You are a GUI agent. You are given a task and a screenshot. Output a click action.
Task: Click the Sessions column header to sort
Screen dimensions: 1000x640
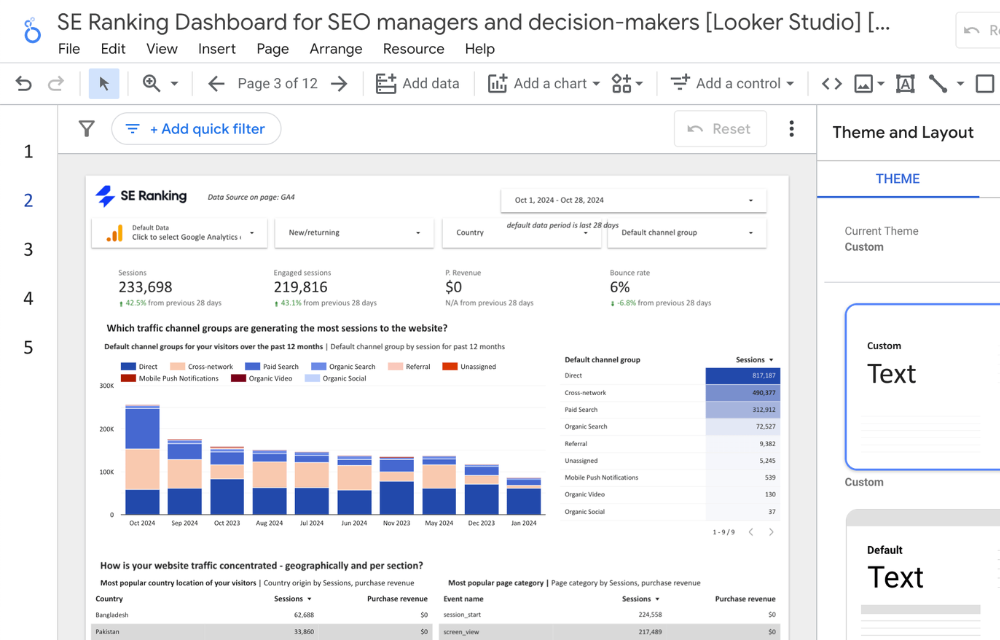coord(749,359)
